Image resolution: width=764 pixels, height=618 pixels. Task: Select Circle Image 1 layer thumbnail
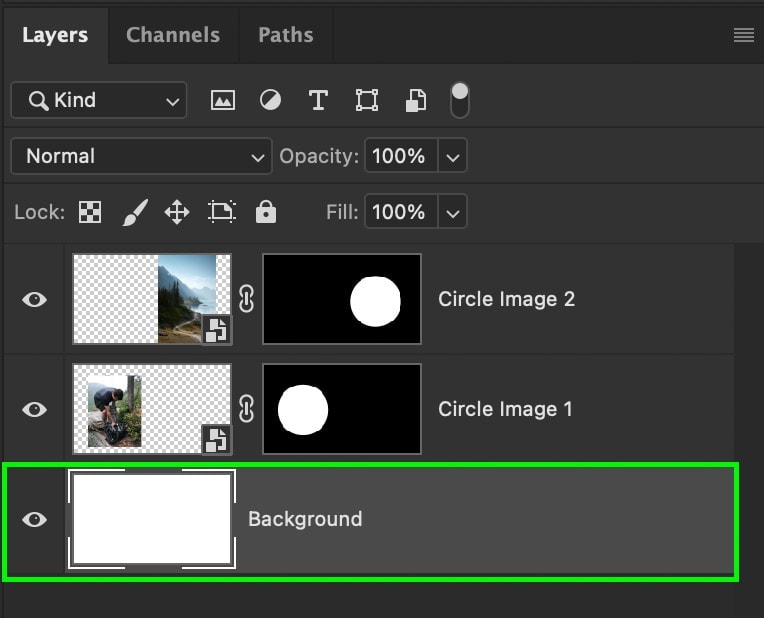(x=152, y=409)
